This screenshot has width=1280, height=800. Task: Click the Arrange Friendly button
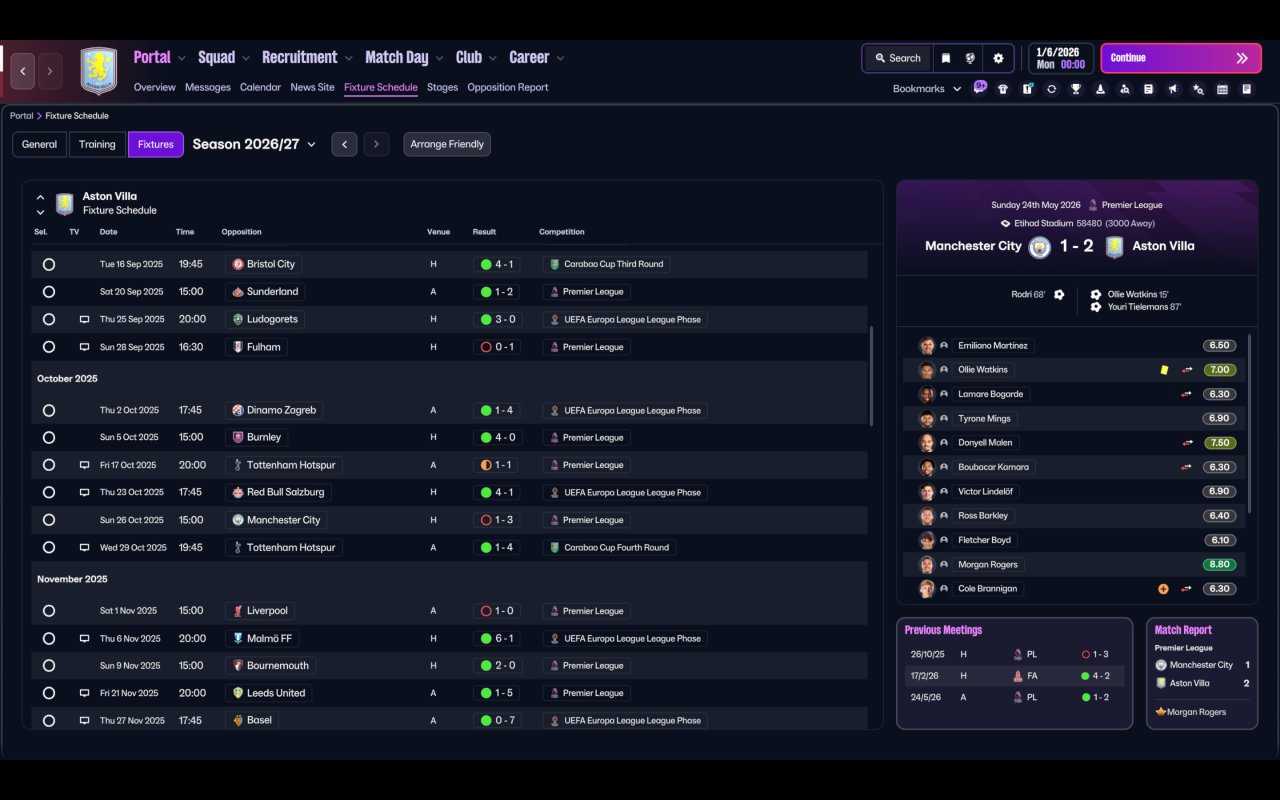click(447, 144)
